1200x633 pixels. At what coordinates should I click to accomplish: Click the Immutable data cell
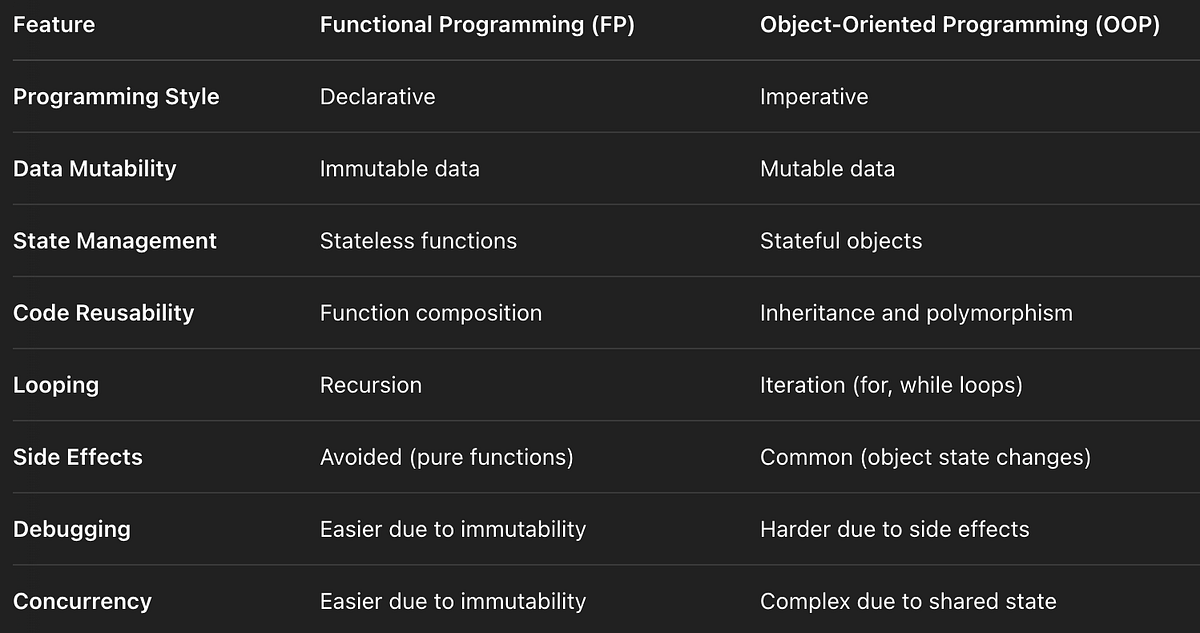click(399, 169)
